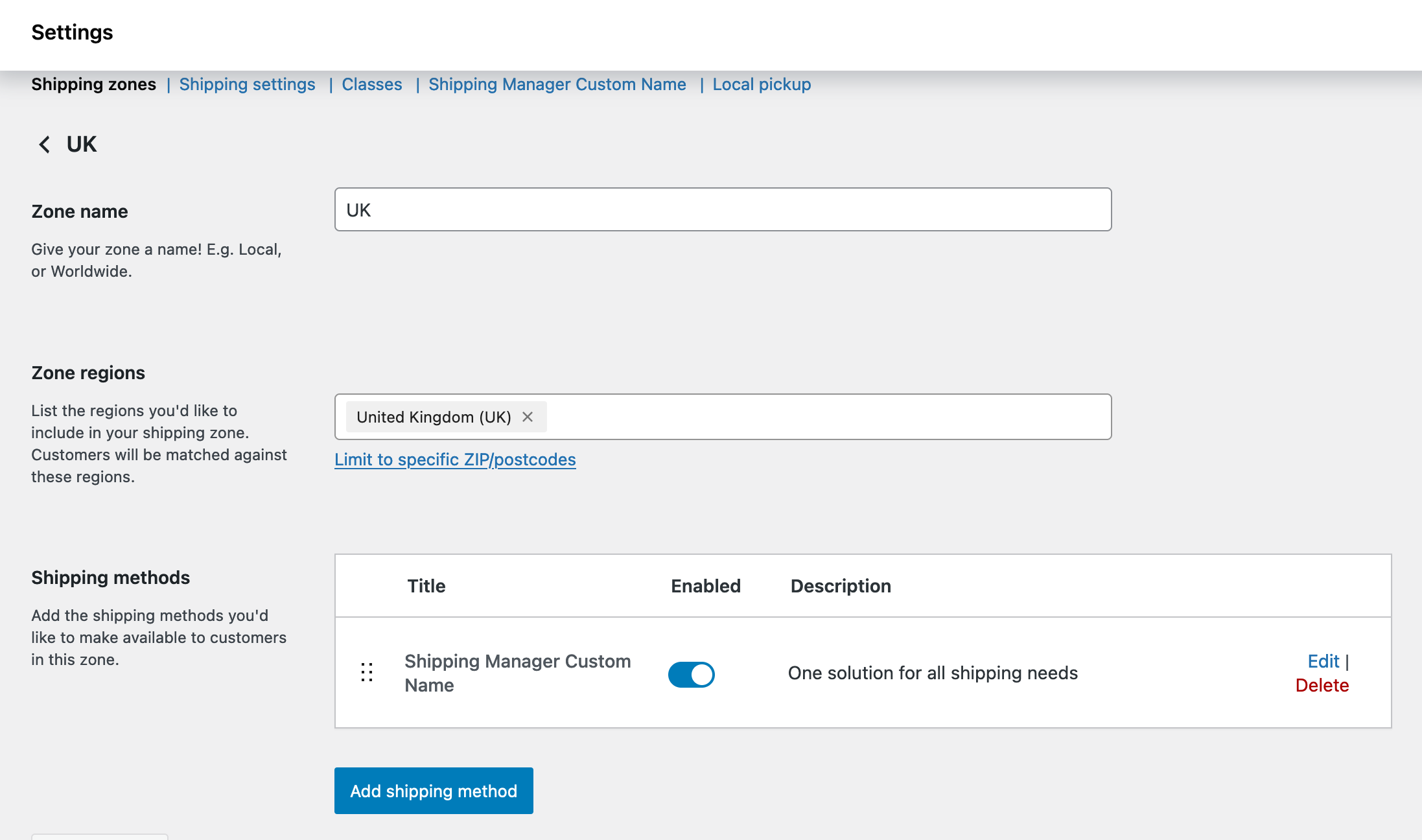Switch to Shipping settings tab
1422x840 pixels.
pos(247,84)
